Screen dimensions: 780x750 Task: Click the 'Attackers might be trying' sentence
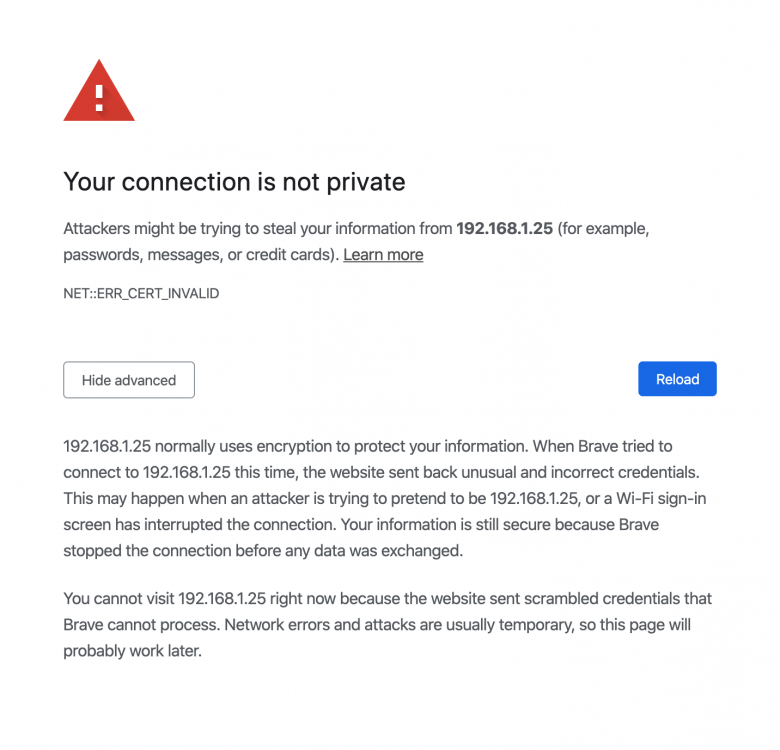[356, 241]
